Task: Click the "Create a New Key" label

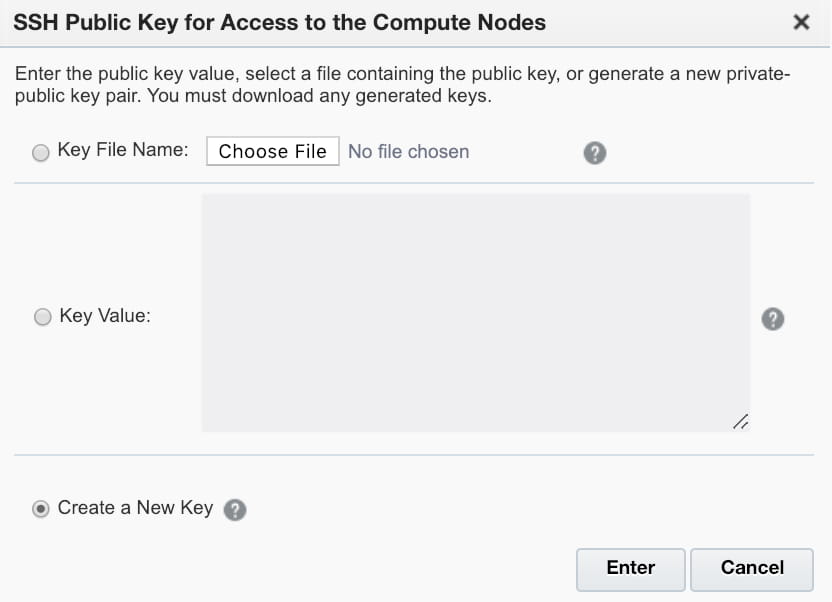Action: pos(135,508)
